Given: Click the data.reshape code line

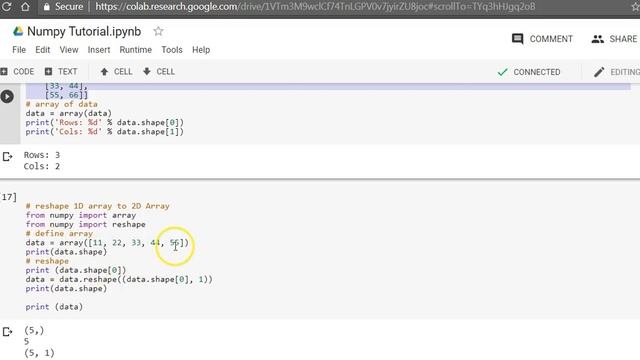Looking at the screenshot, I should click(x=119, y=279).
